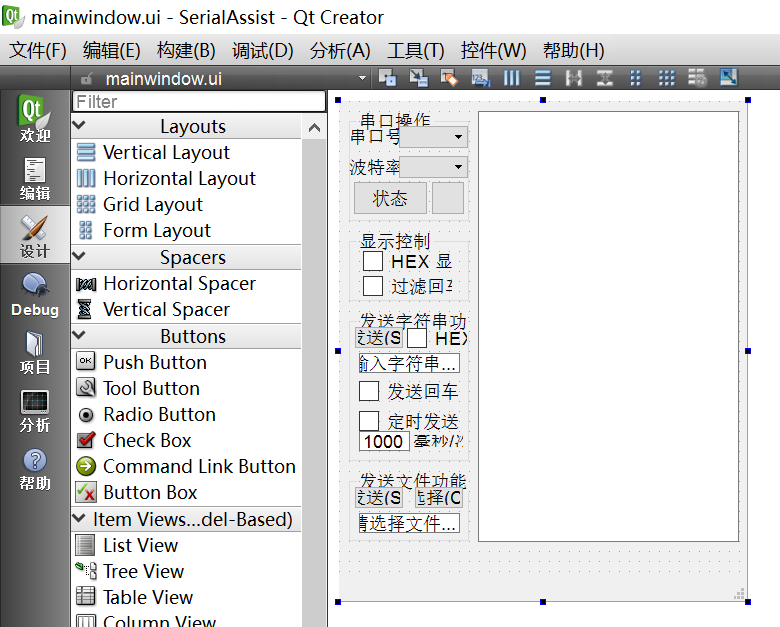Open the 构建(B) menu
The width and height of the screenshot is (780, 627).
click(186, 50)
